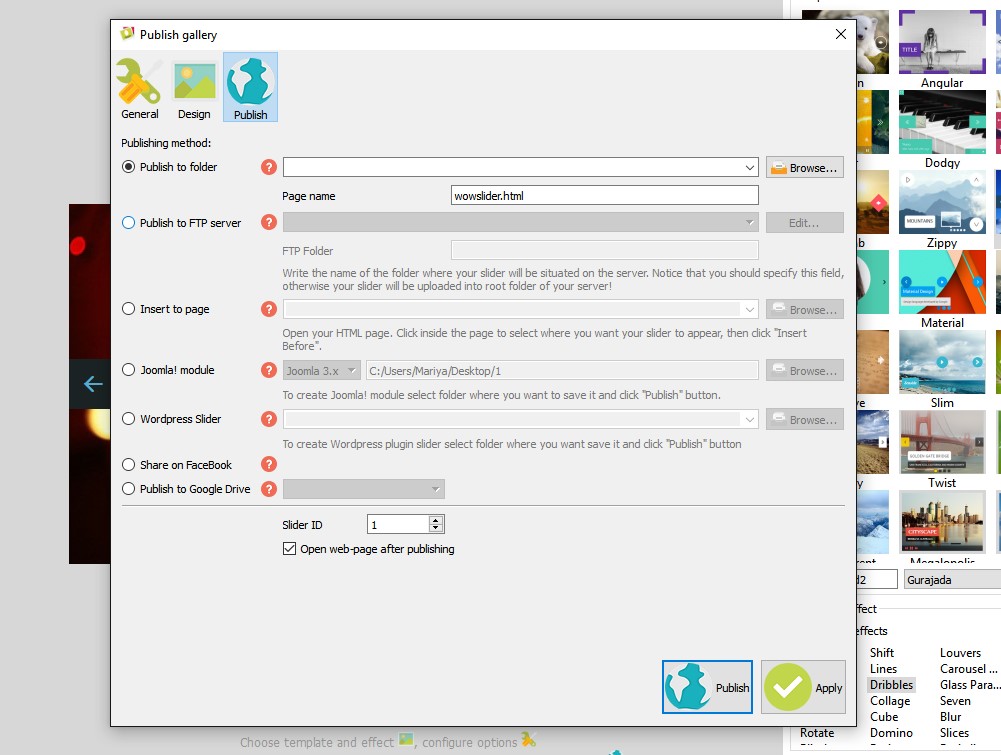Click the Joomla module path field
Screen dimensions: 1001x755
562,371
